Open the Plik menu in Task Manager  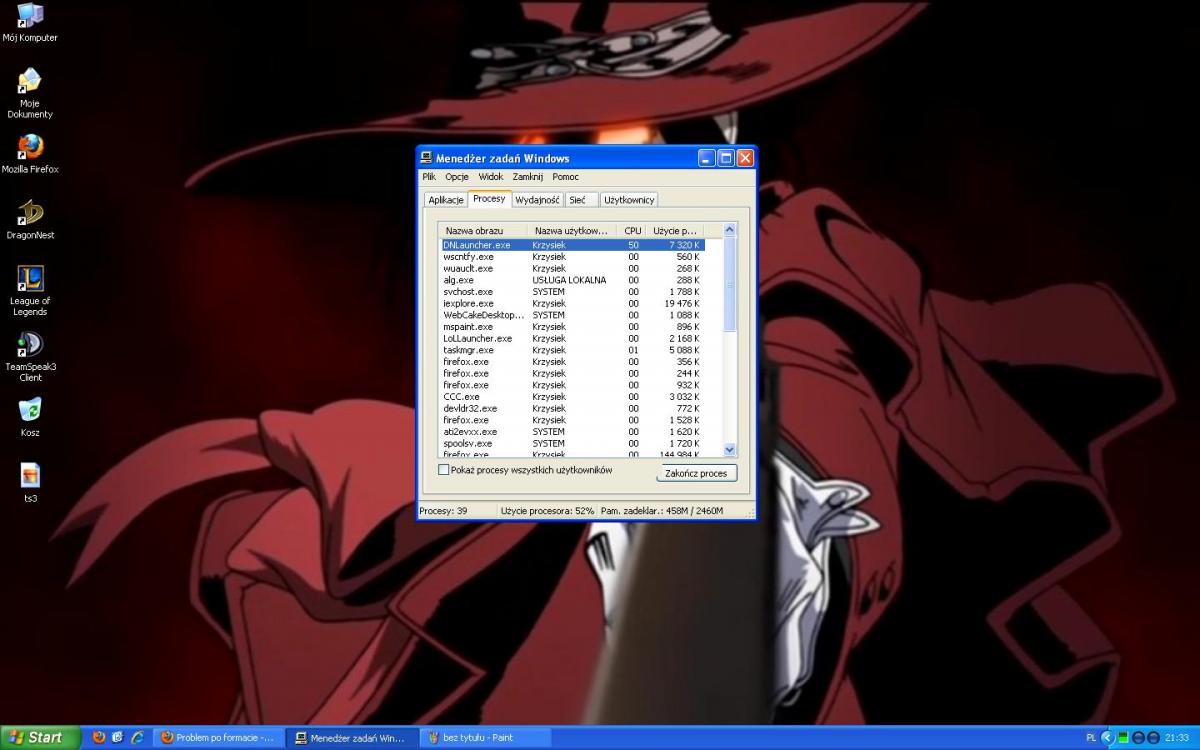point(429,177)
